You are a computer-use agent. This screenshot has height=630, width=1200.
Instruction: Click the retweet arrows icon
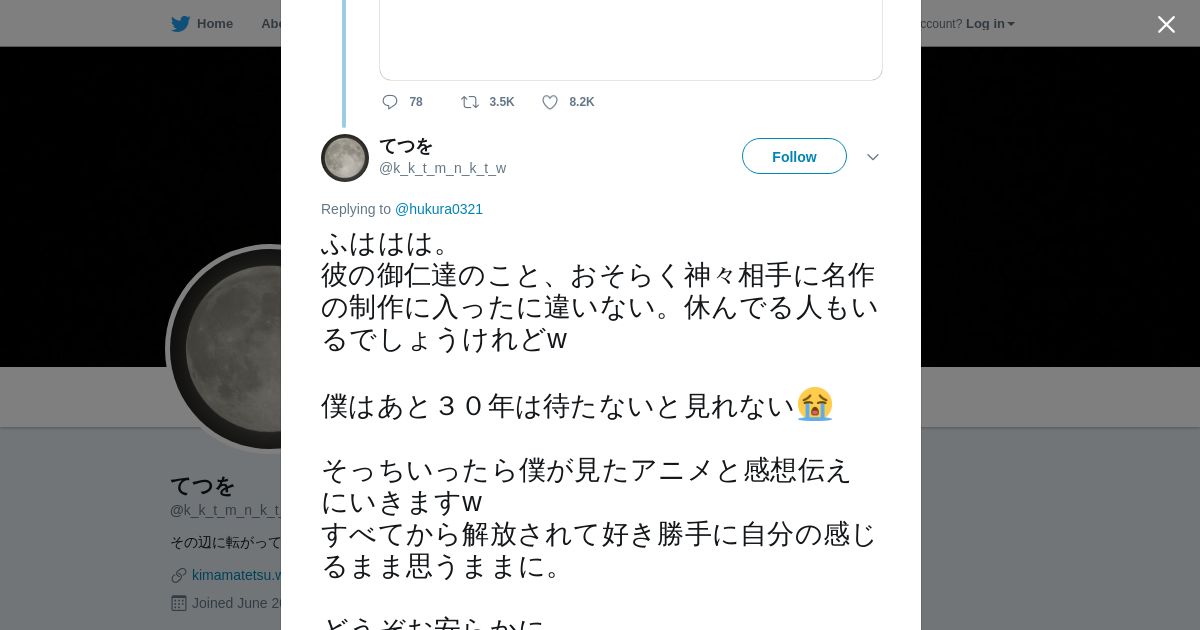[x=470, y=102]
